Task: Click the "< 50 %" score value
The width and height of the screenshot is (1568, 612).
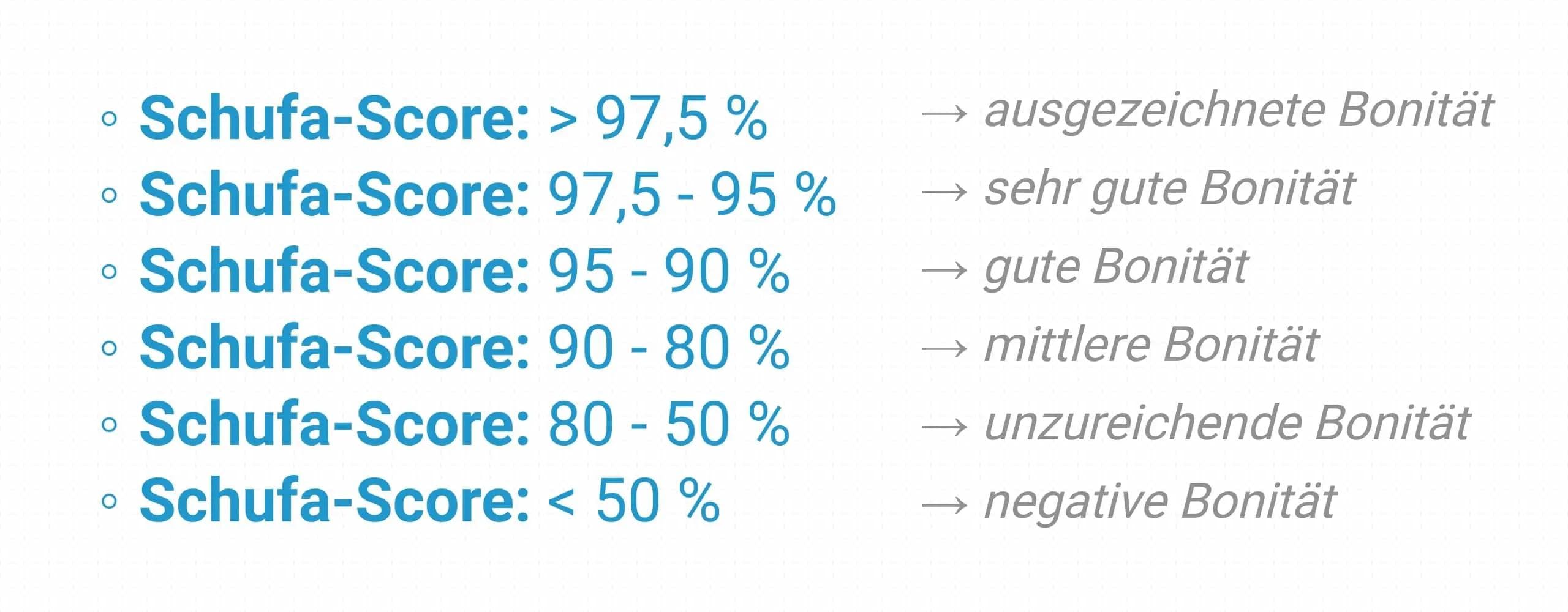Action: pyautogui.click(x=633, y=502)
